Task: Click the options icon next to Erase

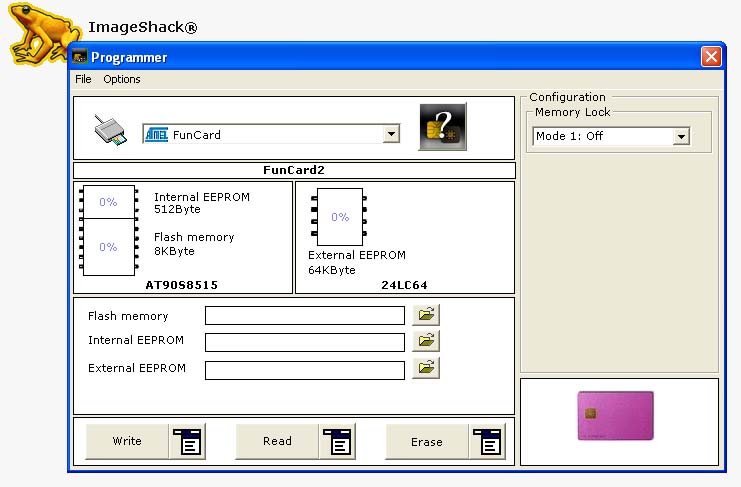Action: [487, 441]
